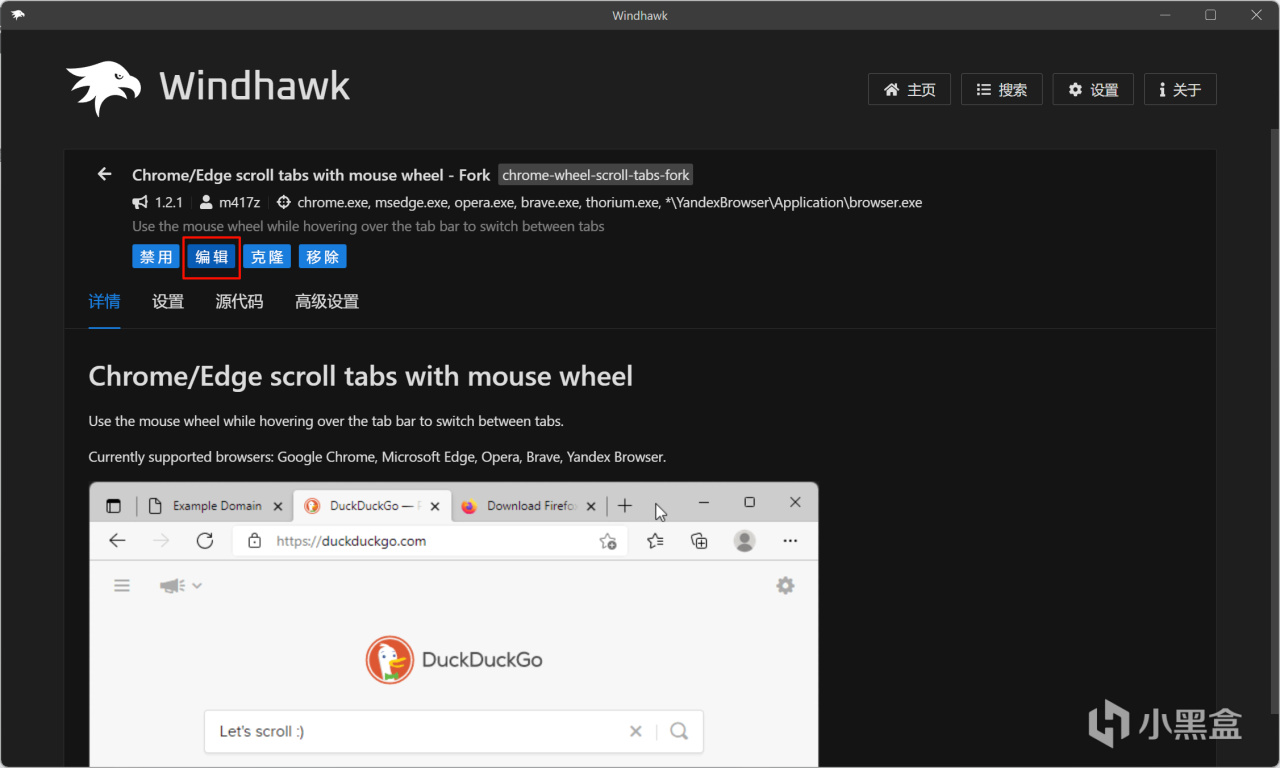
Task: Open the 高级设置 advanced settings tab
Action: pyautogui.click(x=327, y=302)
